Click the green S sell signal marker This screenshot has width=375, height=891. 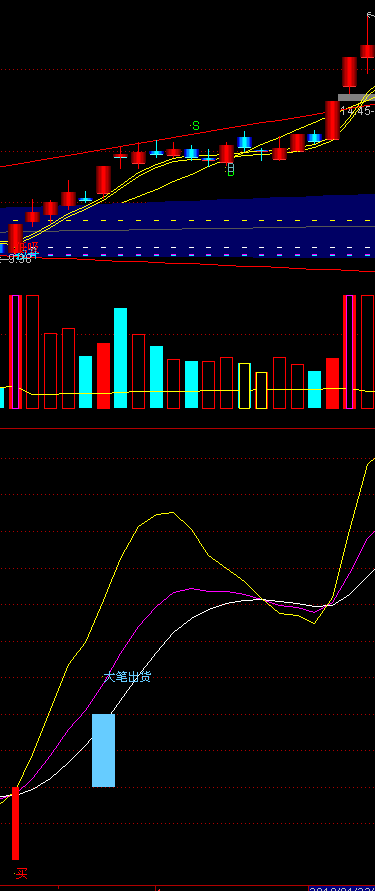[195, 126]
